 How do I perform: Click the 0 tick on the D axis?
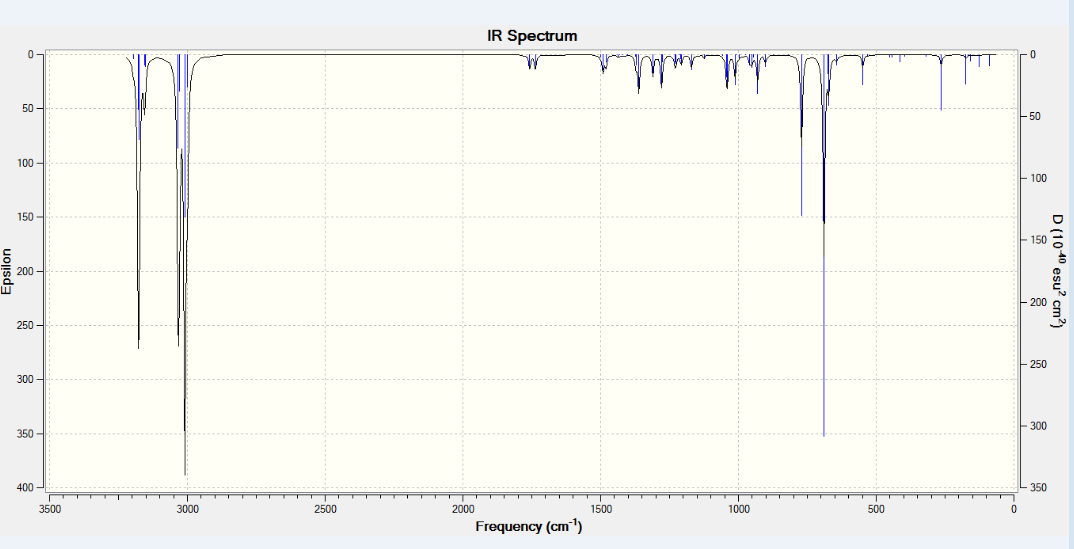(1033, 54)
